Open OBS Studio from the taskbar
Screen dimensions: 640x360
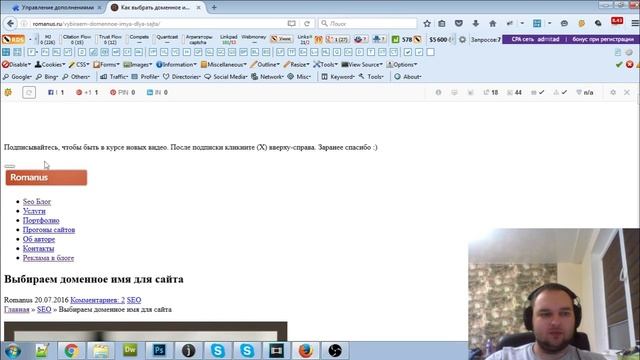(x=335, y=351)
